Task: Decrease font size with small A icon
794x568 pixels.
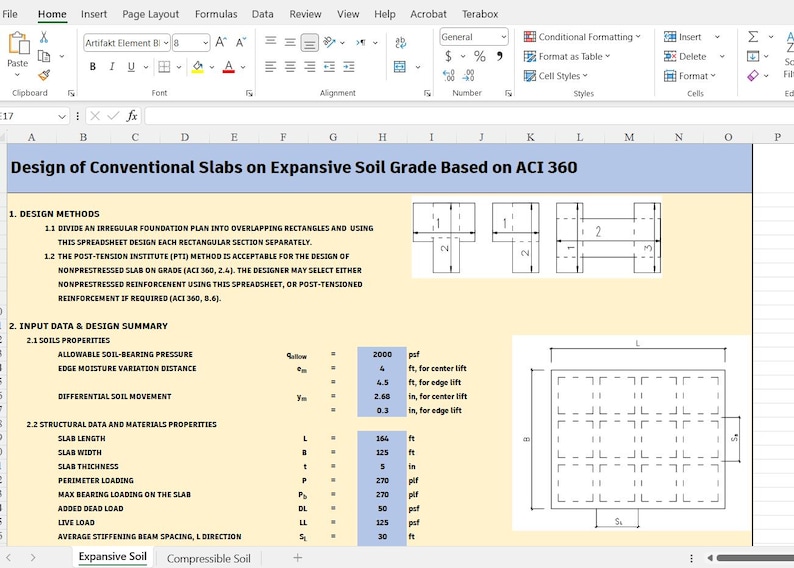Action: pyautogui.click(x=241, y=42)
